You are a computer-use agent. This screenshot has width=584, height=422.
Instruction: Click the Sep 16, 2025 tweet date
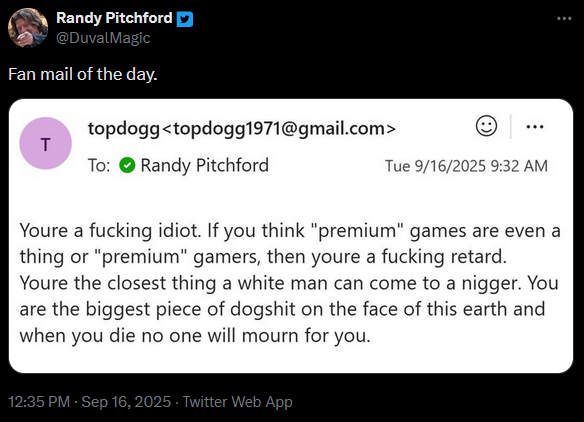[126, 402]
